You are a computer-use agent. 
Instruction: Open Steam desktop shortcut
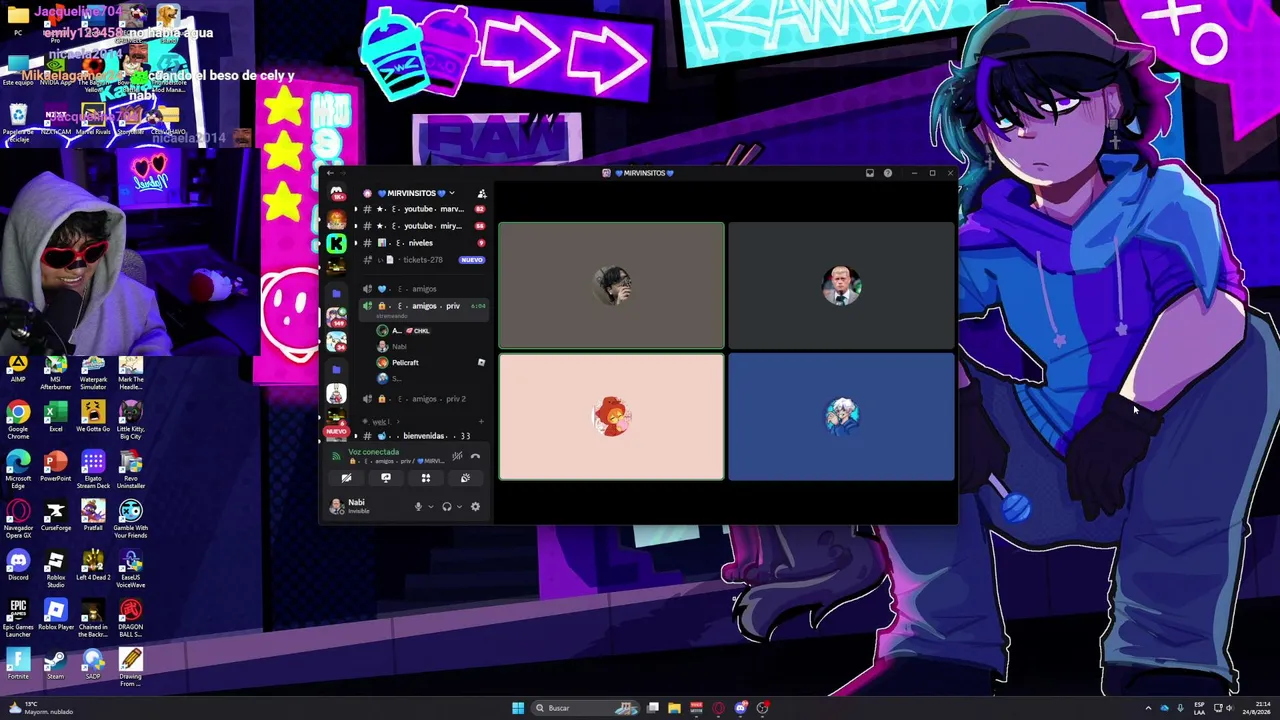pos(56,665)
